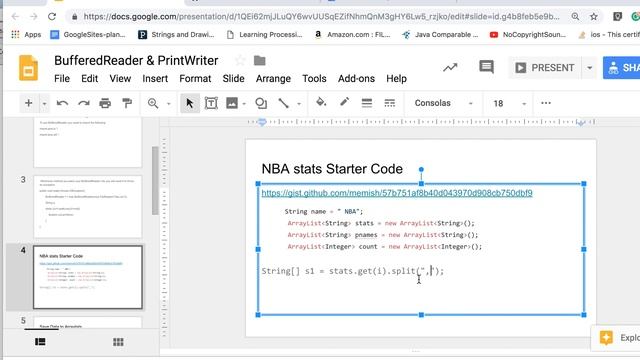Open the insert image dropdown arrow
The image size is (640, 360).
[244, 104]
